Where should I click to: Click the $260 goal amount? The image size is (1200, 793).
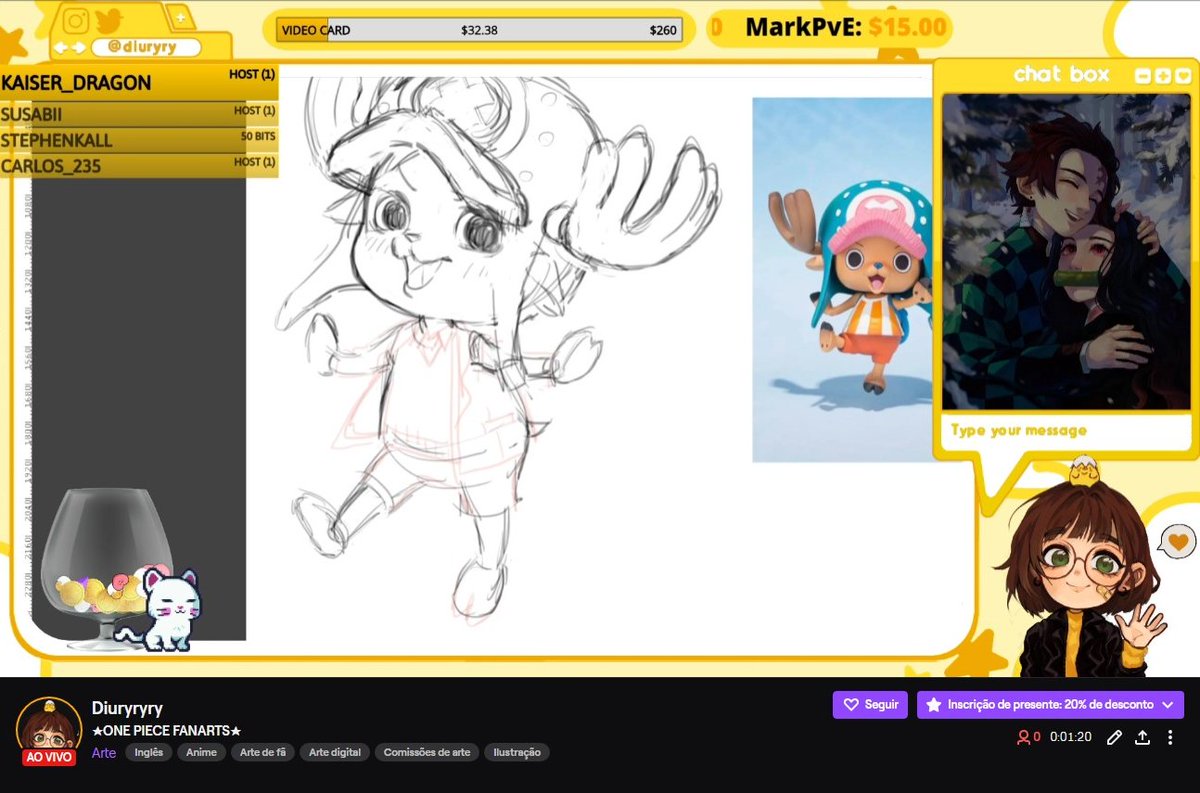coord(663,30)
